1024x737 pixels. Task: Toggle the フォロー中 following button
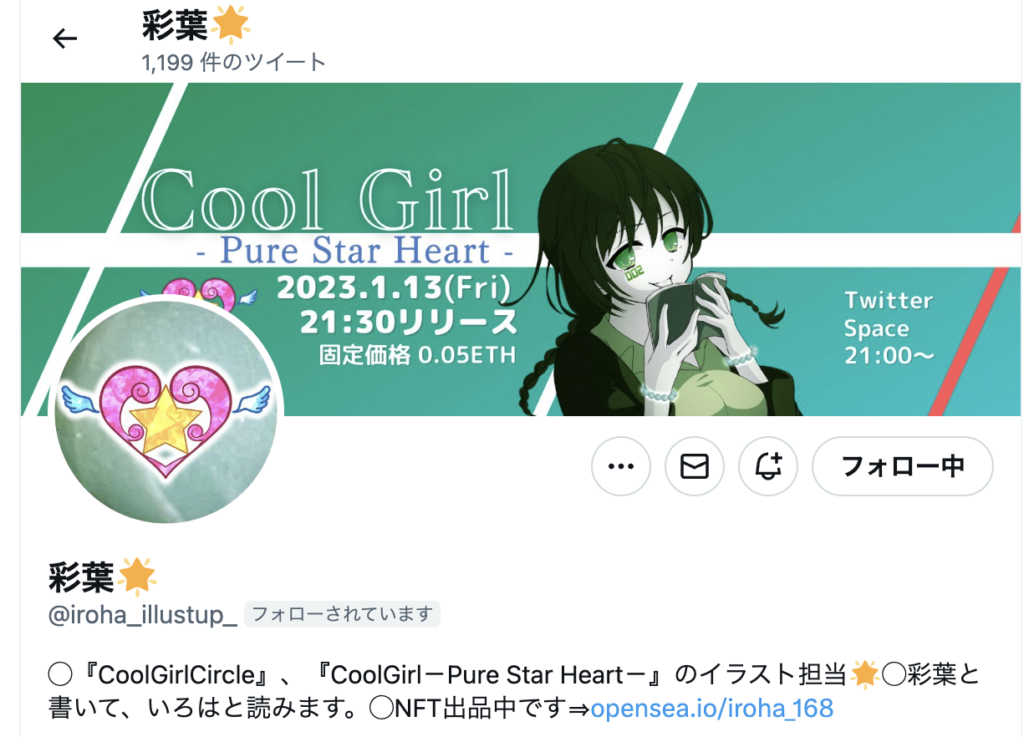(903, 466)
